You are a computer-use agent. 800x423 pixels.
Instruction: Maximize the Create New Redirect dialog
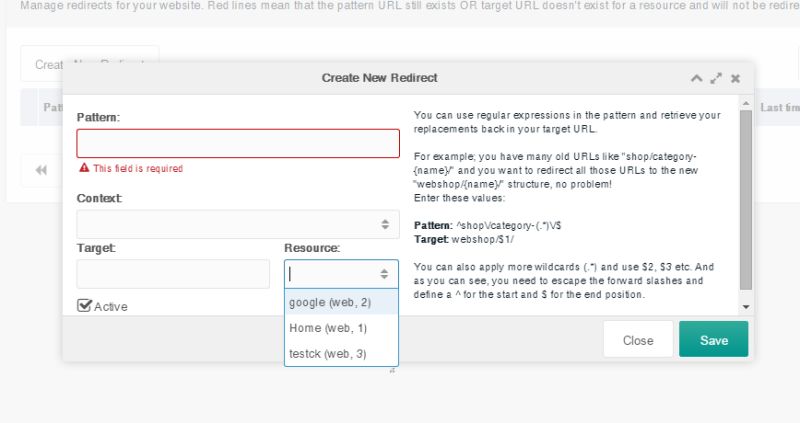tap(716, 79)
